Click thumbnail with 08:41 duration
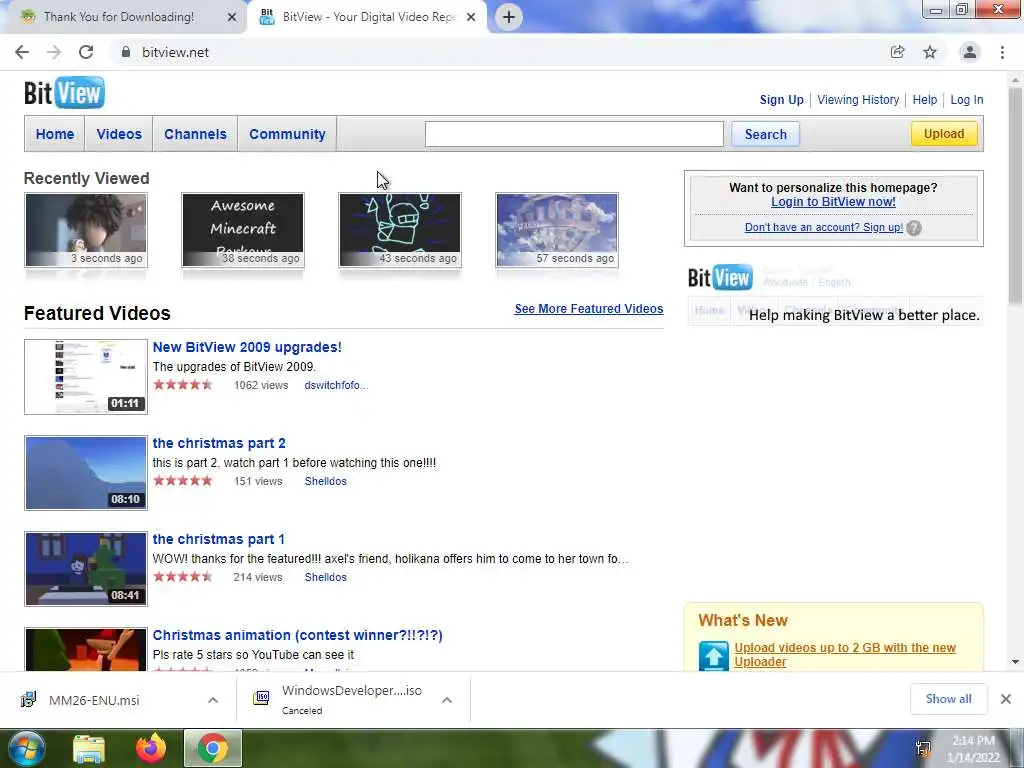Image resolution: width=1024 pixels, height=768 pixels. (86, 569)
